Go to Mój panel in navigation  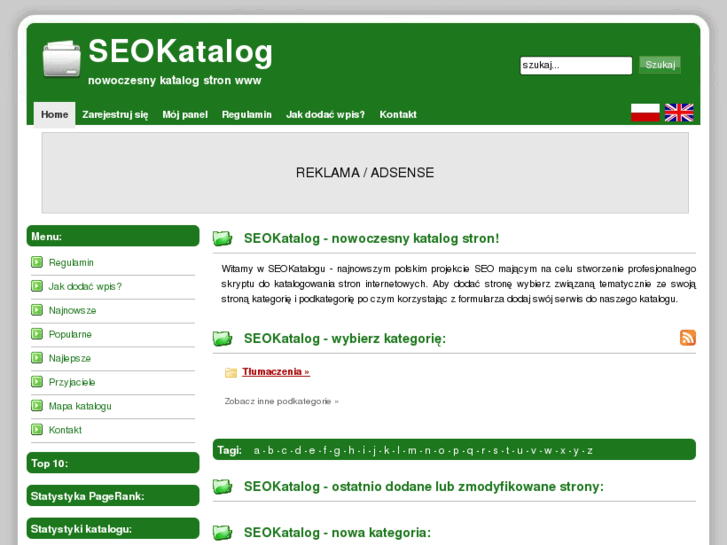coord(185,115)
